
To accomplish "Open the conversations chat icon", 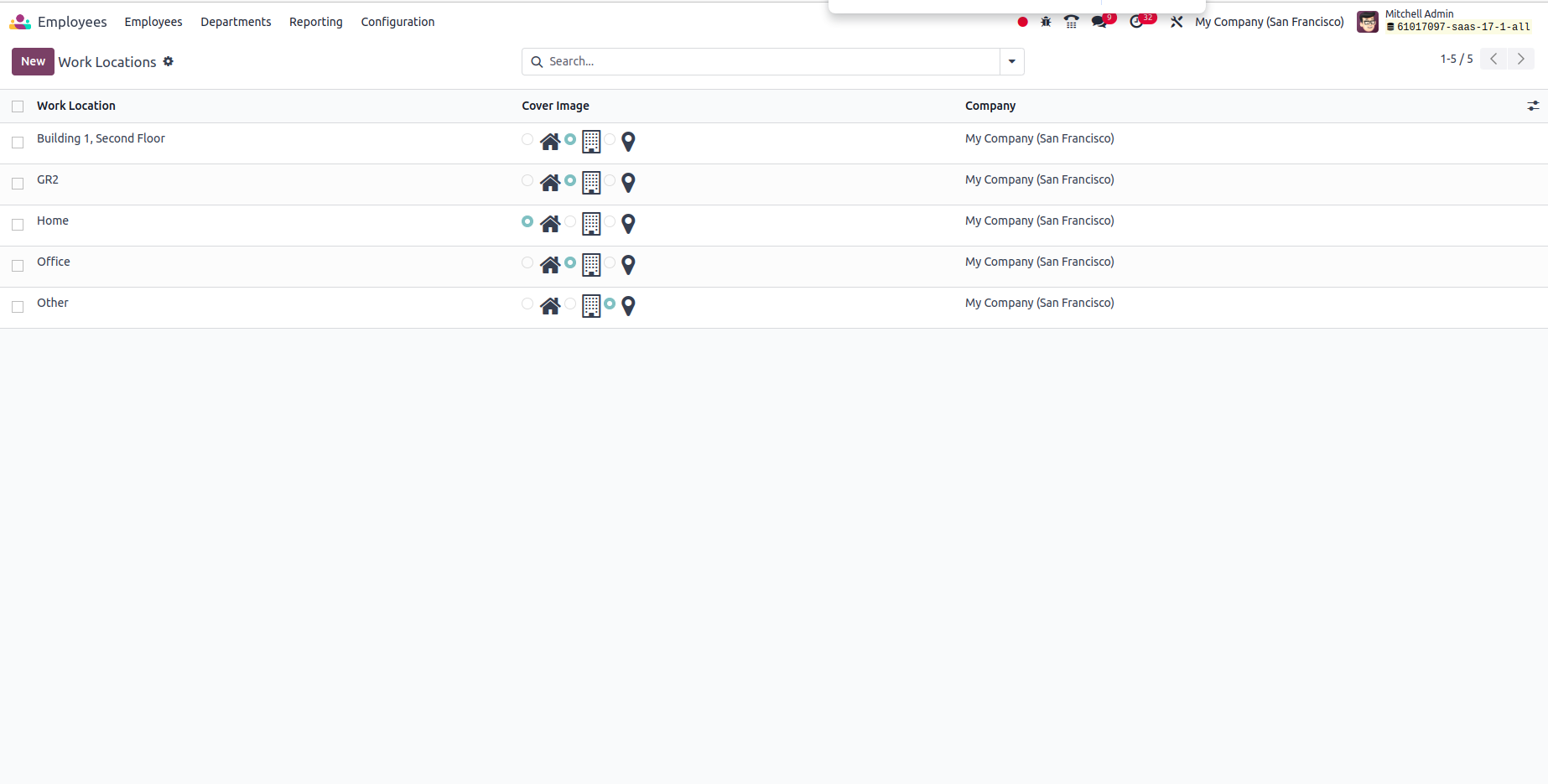I will point(1099,22).
